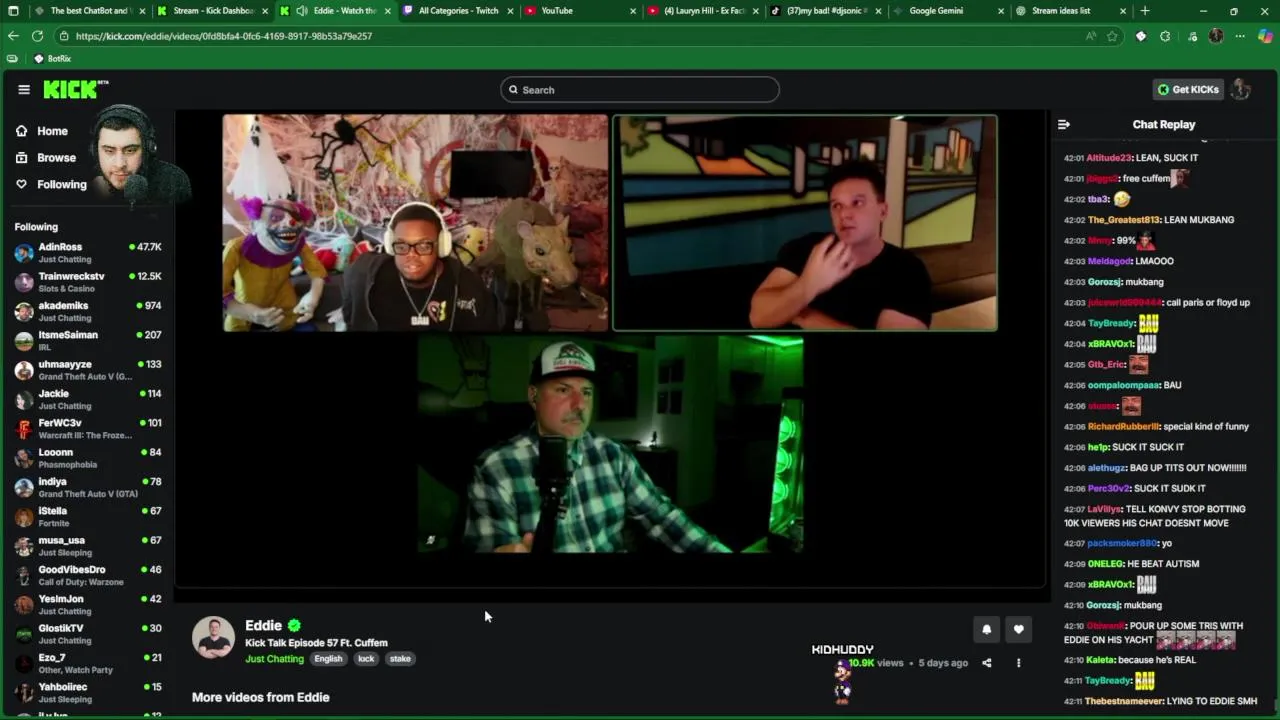Click the browser tab actions icon

13,11
